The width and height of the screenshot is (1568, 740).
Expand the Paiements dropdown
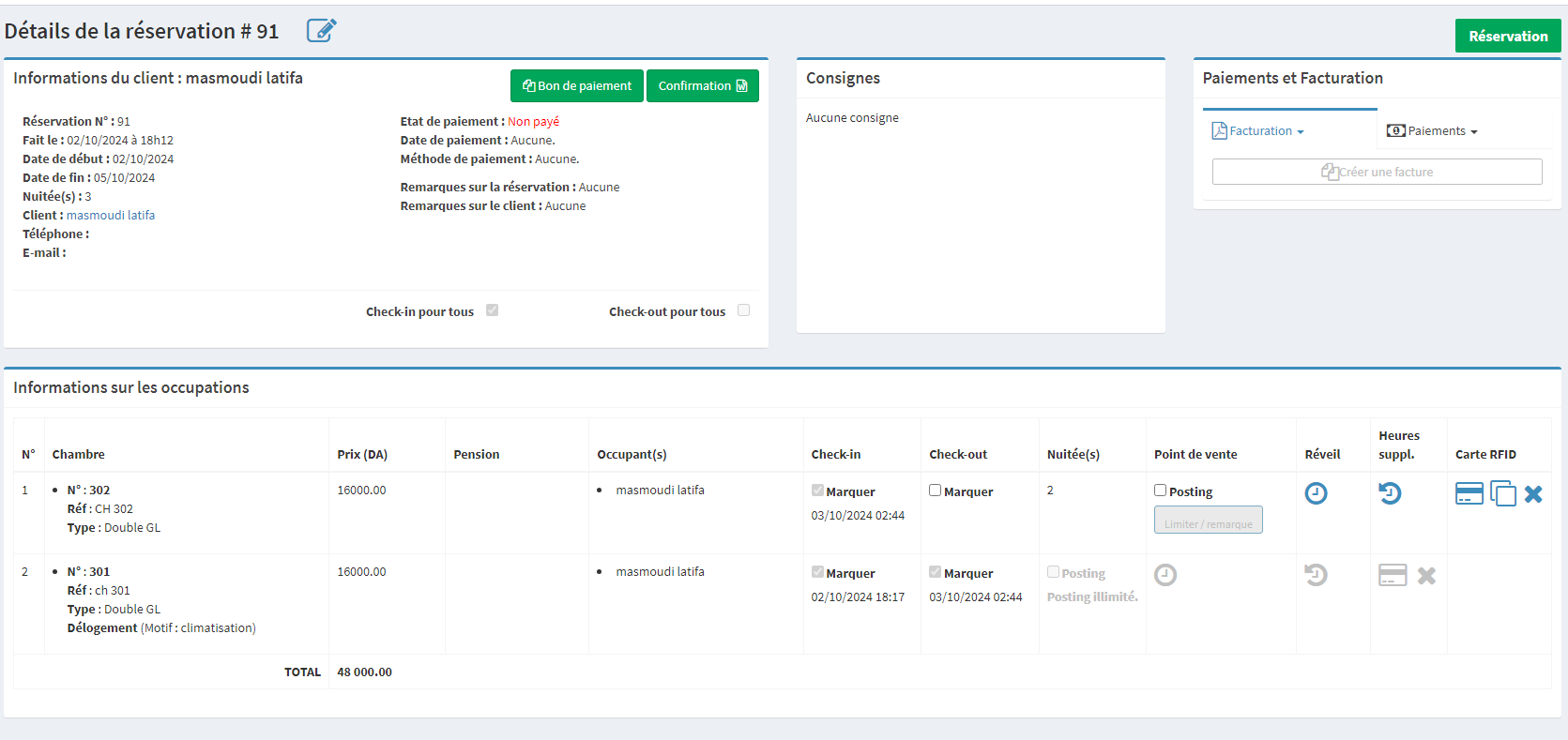(x=1433, y=131)
